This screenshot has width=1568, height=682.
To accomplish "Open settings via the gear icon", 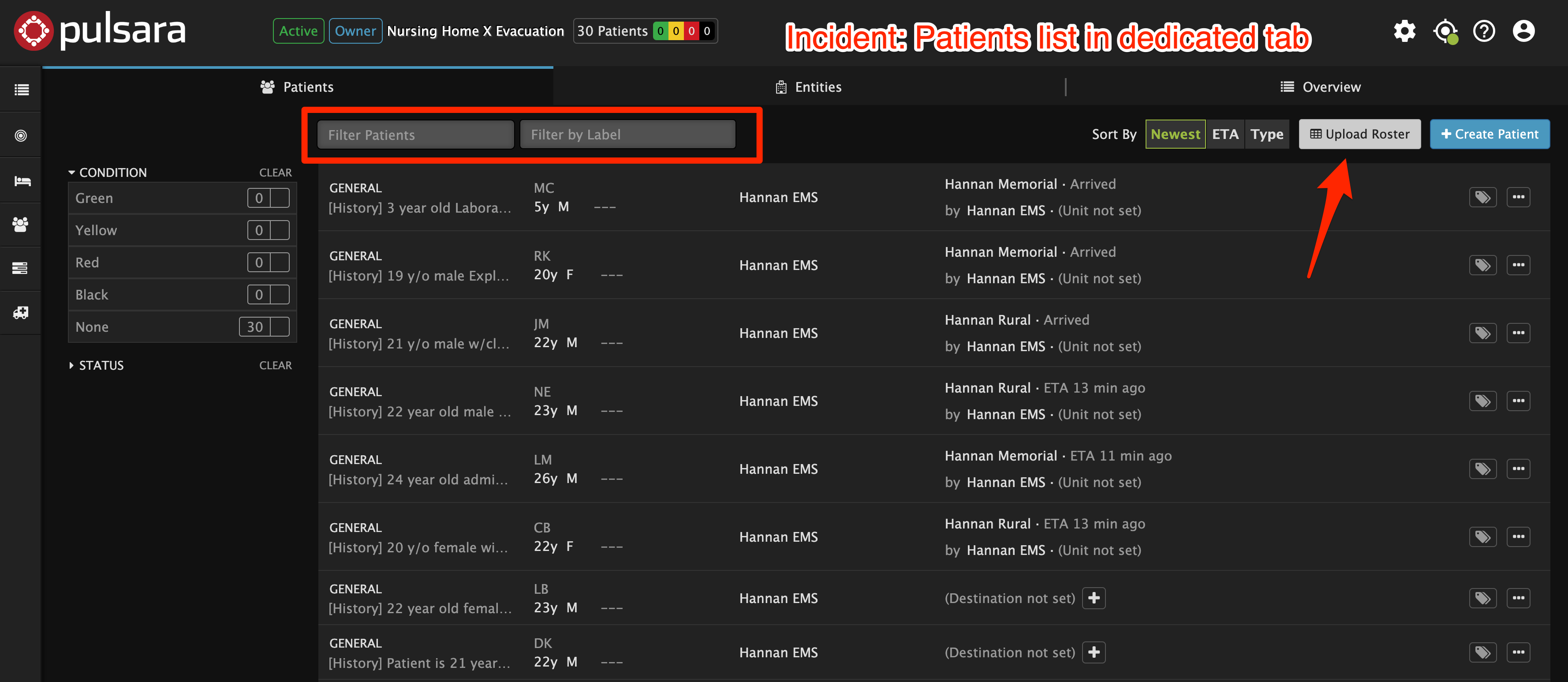I will (x=1404, y=30).
